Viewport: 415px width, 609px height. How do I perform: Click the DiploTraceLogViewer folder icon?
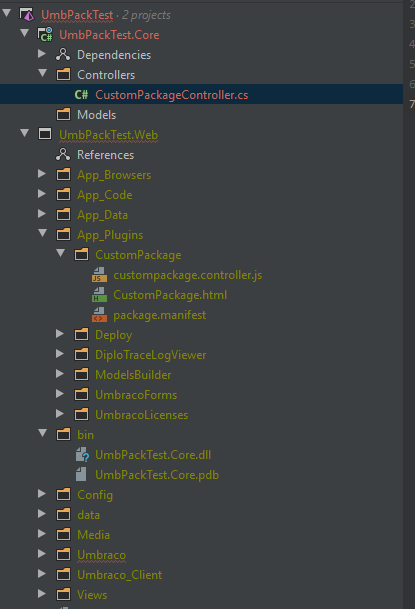82,355
